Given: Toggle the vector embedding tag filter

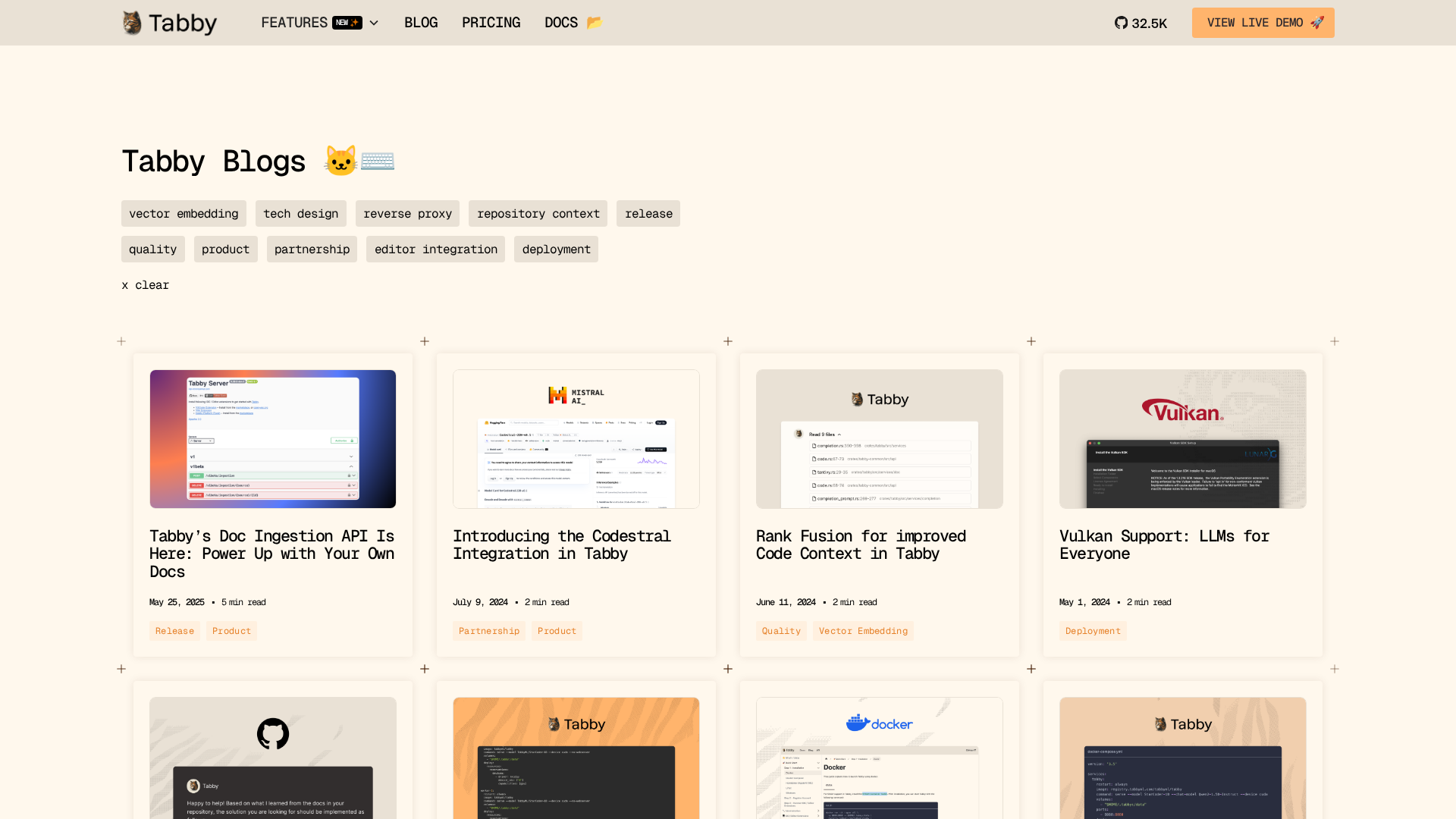Looking at the screenshot, I should pyautogui.click(x=184, y=214).
